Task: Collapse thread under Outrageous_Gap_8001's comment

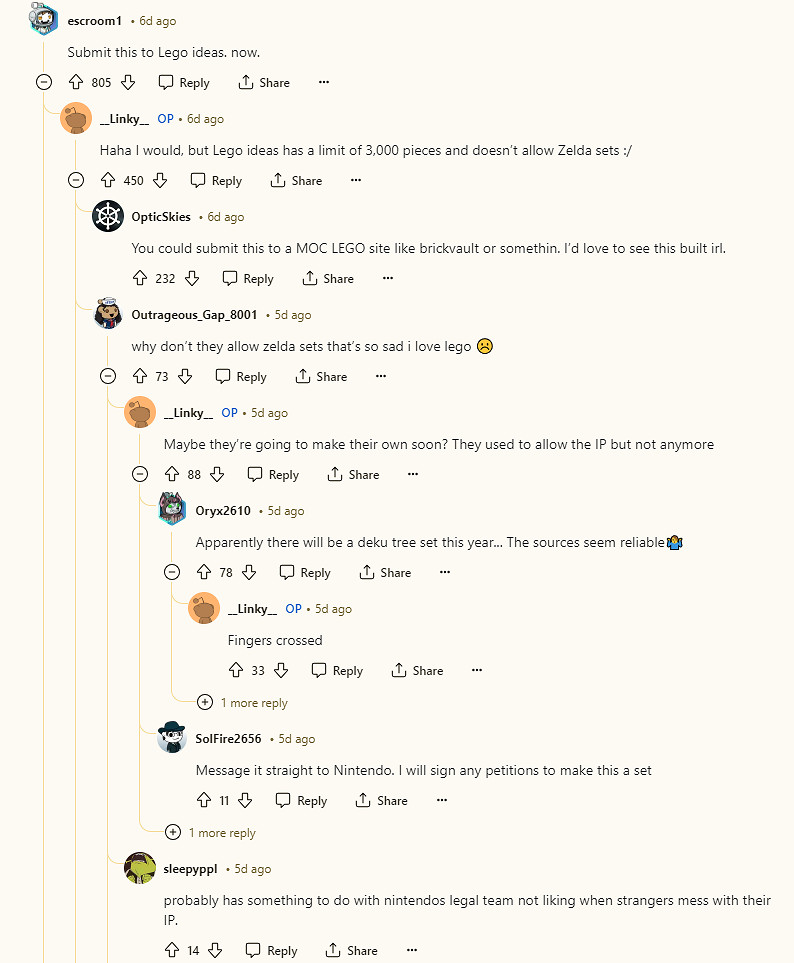Action: tap(108, 377)
